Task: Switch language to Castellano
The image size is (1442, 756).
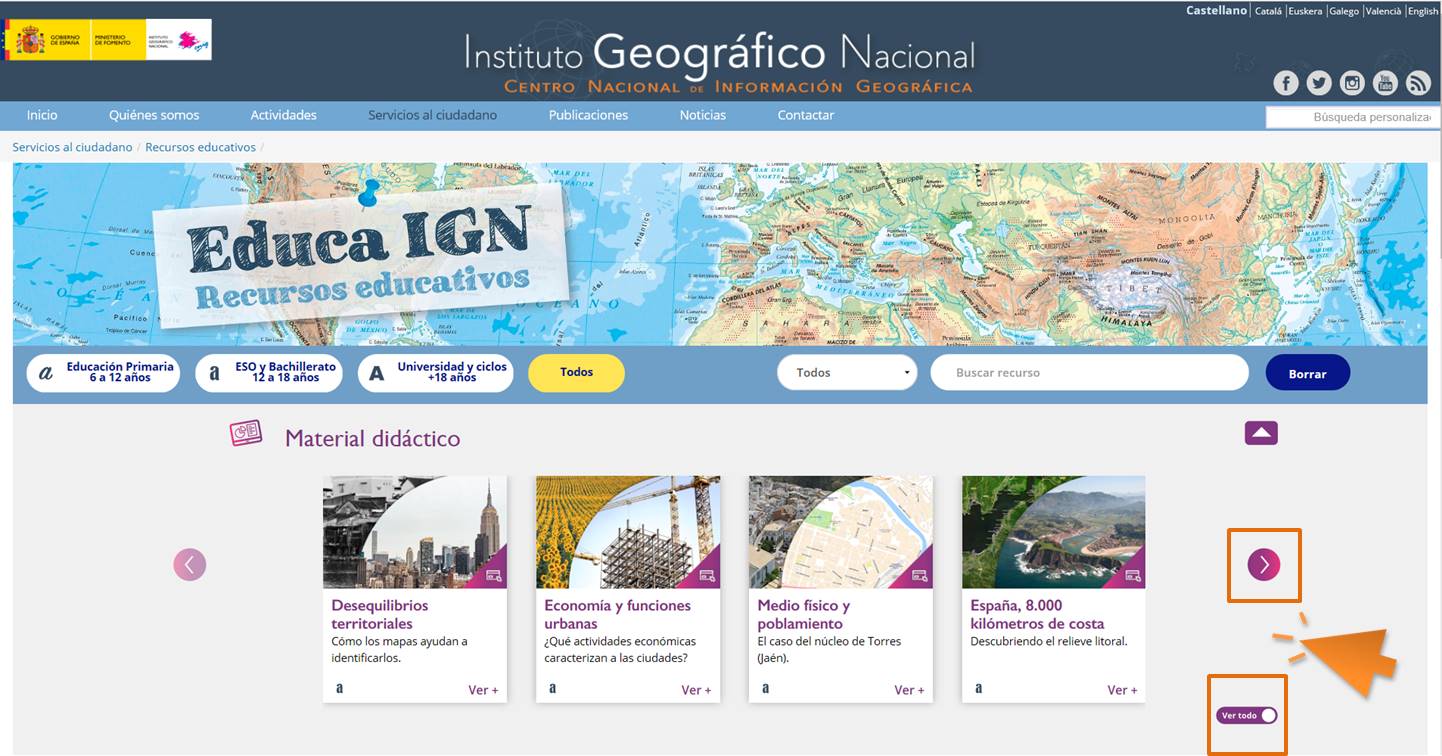Action: (x=1216, y=10)
